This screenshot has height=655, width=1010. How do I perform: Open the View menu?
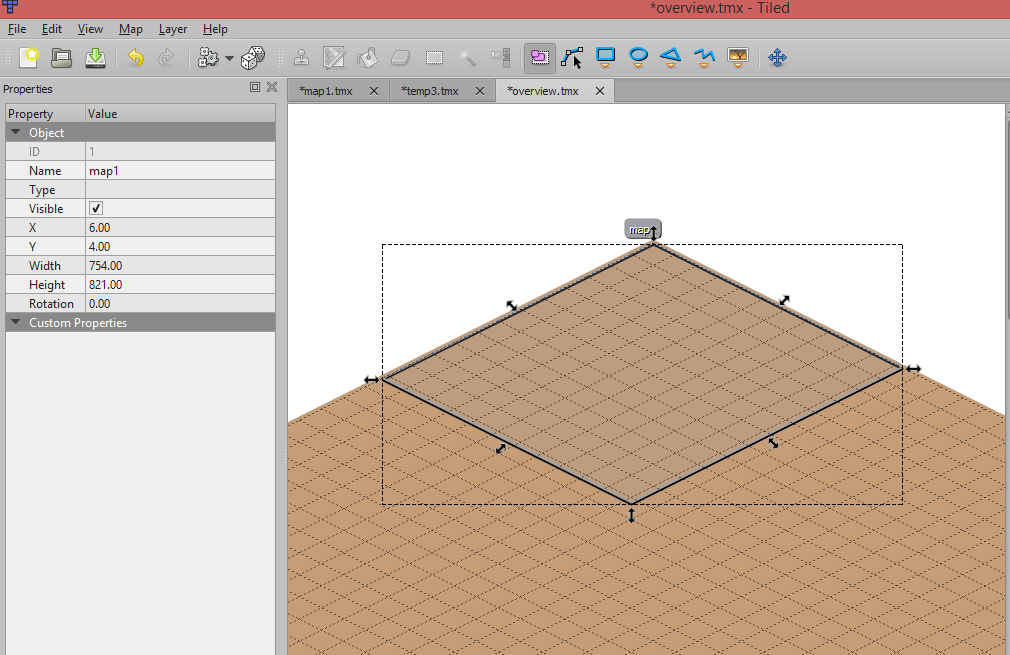point(90,29)
